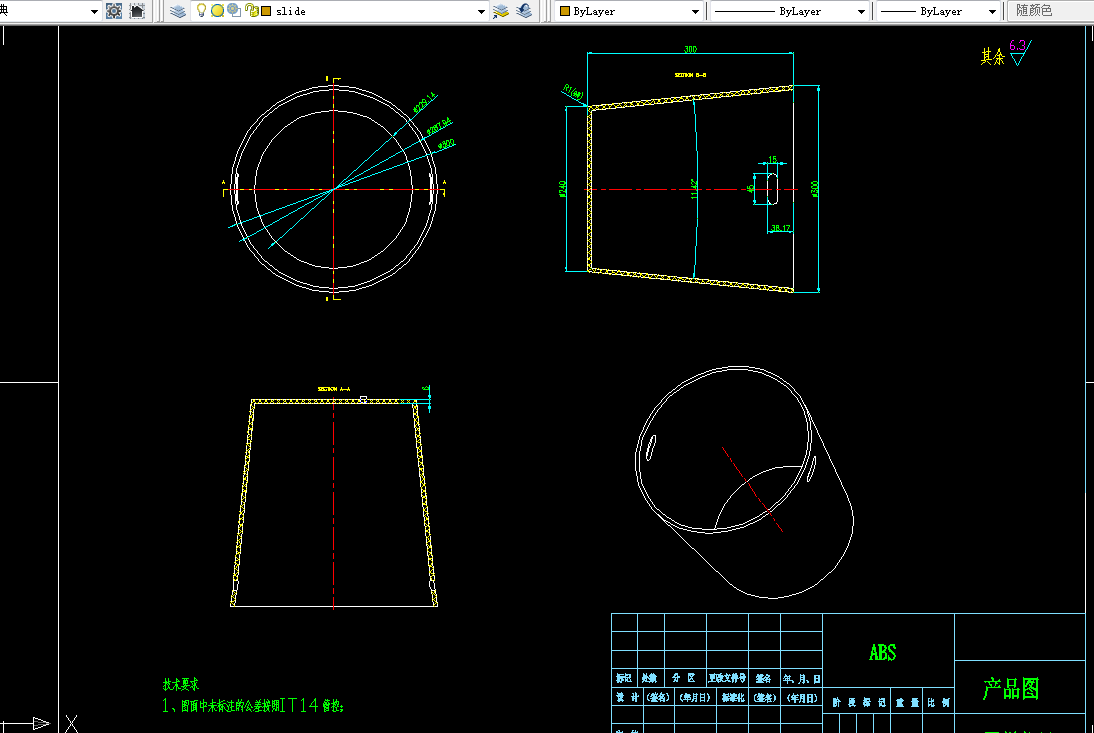Toggle the slide layer padlock lock state

pyautogui.click(x=252, y=11)
